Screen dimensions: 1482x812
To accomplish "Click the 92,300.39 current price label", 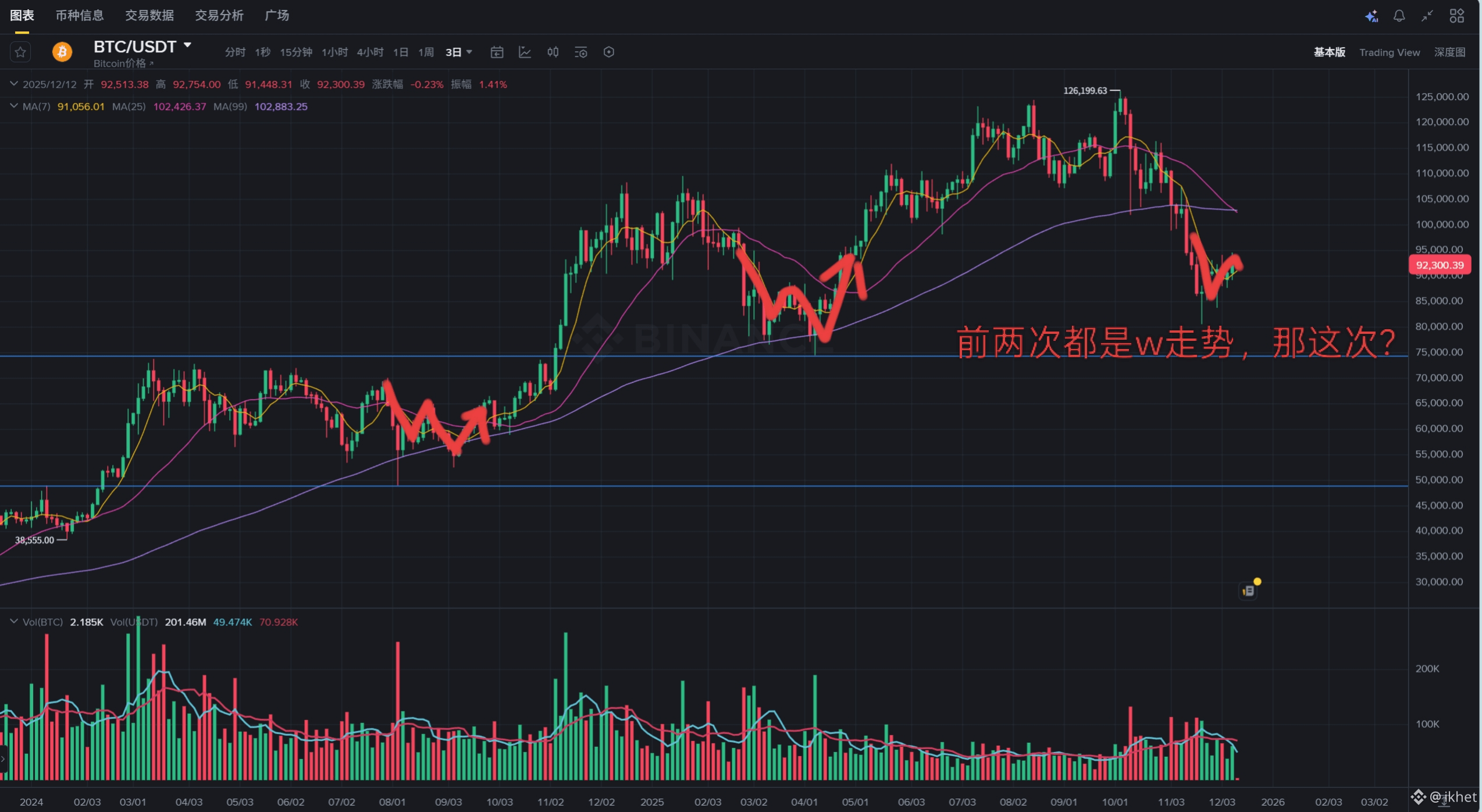I will pyautogui.click(x=1439, y=265).
